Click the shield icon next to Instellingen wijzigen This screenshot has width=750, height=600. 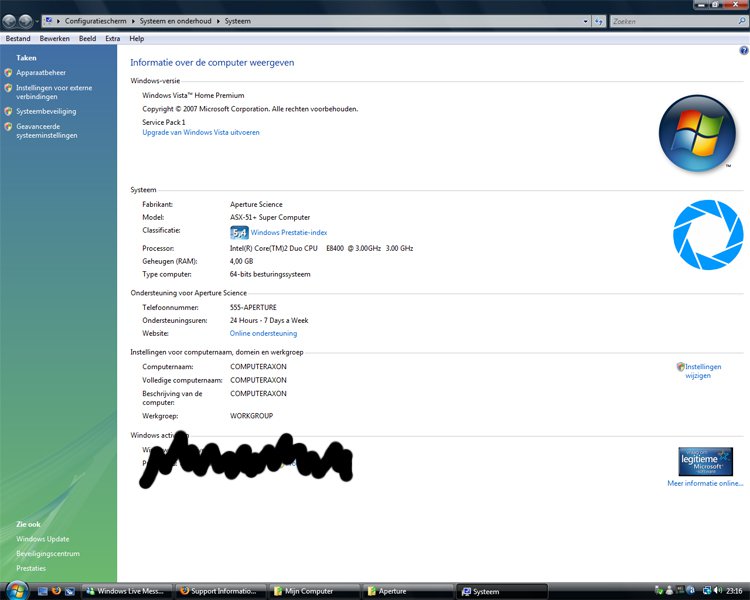pyautogui.click(x=681, y=367)
